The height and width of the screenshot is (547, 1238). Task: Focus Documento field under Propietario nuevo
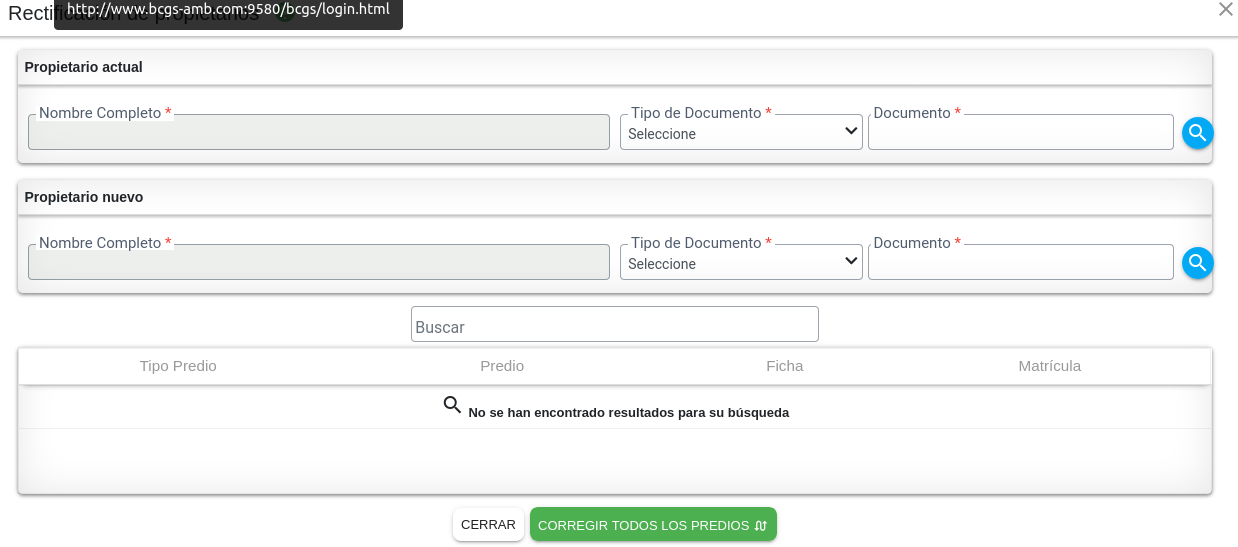pos(1020,263)
